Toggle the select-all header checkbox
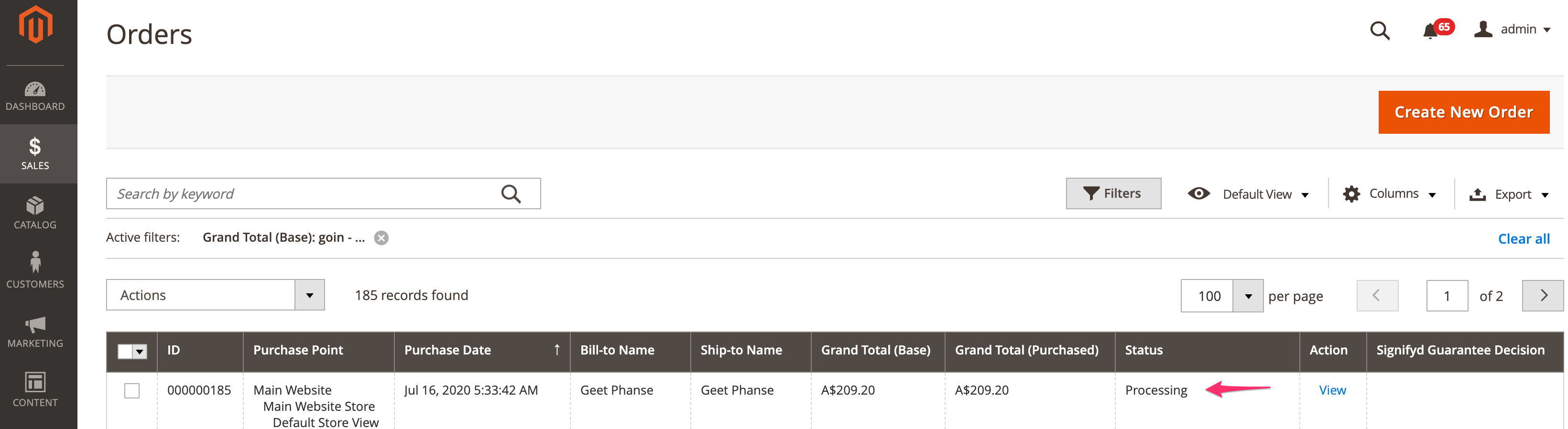This screenshot has height=429, width=1568. click(125, 351)
